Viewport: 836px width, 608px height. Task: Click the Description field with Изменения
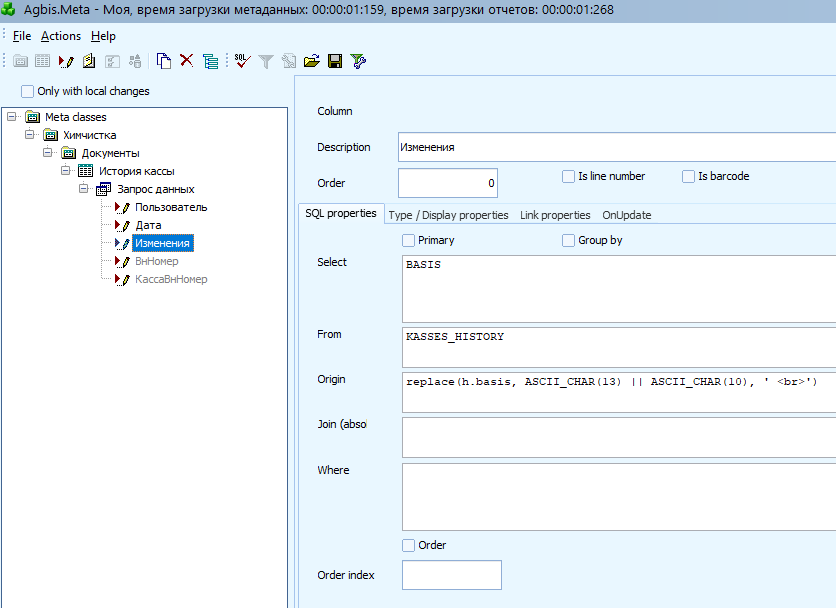[617, 147]
